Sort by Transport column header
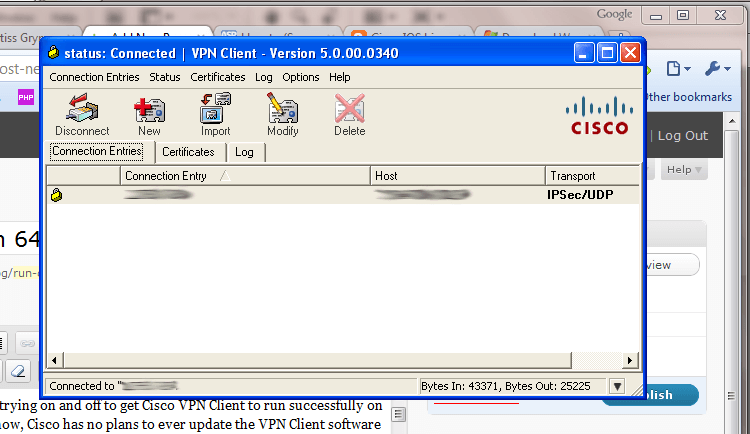750x434 pixels. [592, 176]
